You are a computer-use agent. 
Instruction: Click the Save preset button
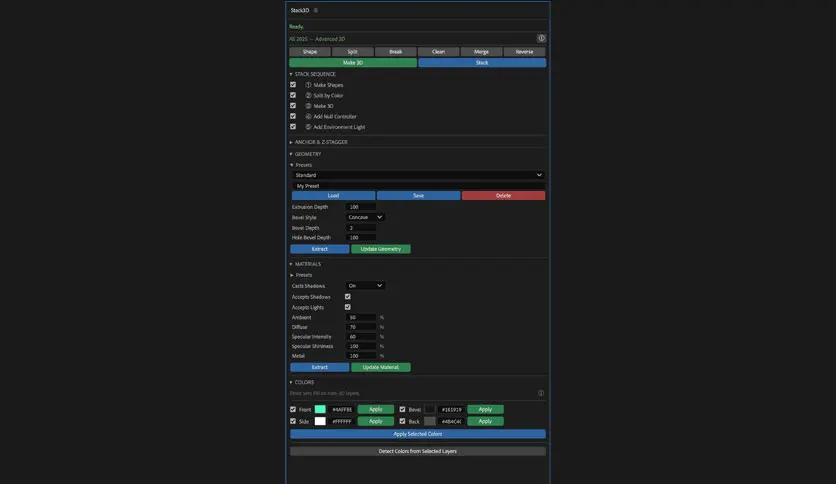419,196
